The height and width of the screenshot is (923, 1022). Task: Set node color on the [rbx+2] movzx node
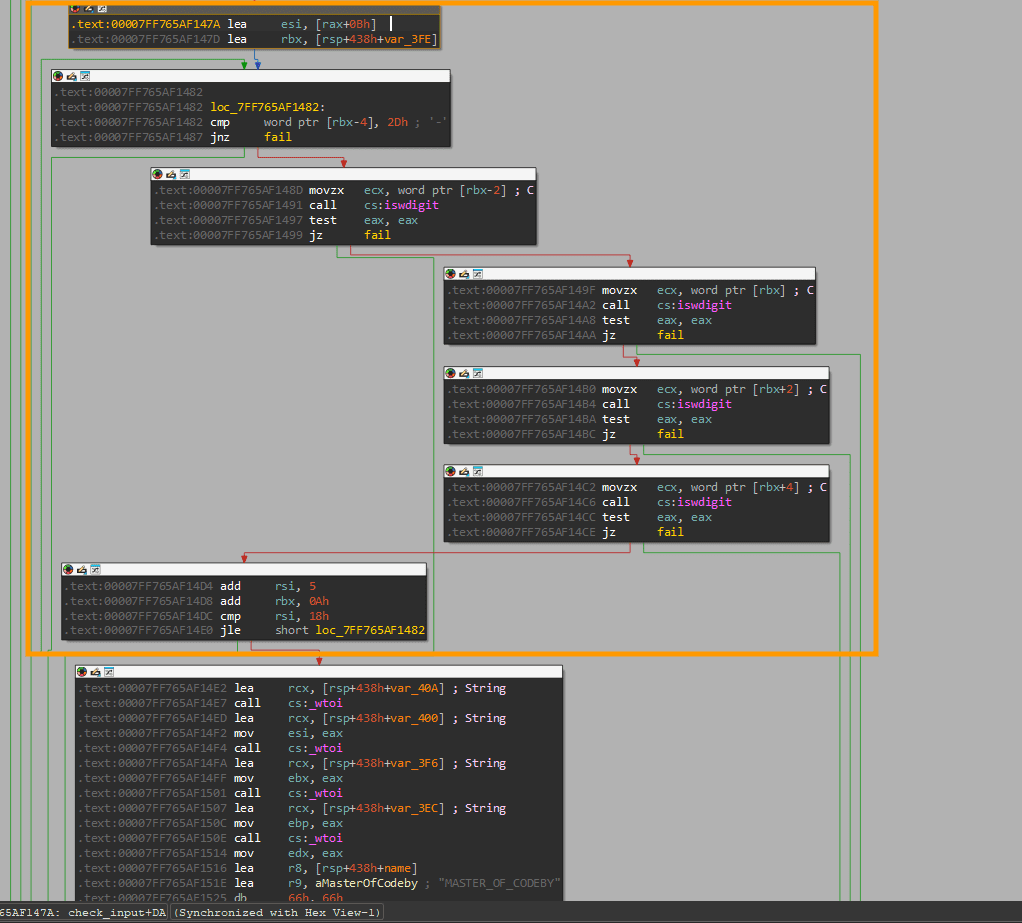450,373
